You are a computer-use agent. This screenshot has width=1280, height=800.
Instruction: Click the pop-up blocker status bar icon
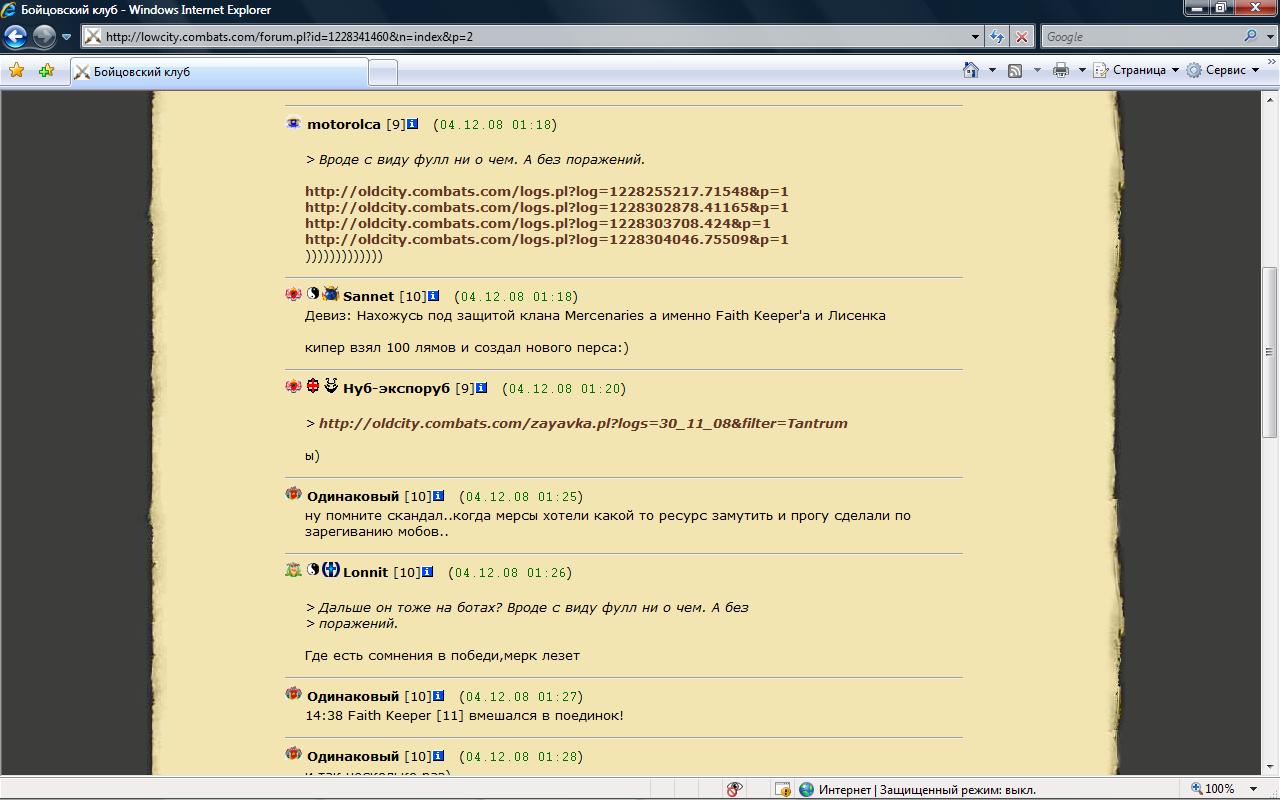tap(783, 789)
